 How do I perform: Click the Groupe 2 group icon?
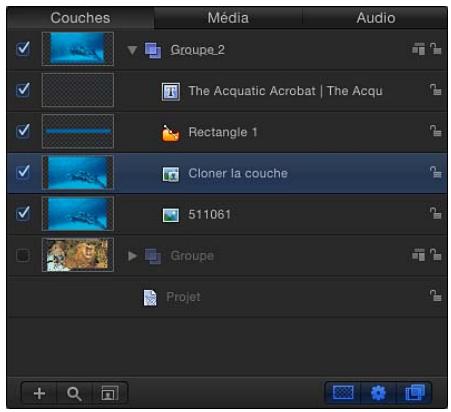coord(153,50)
